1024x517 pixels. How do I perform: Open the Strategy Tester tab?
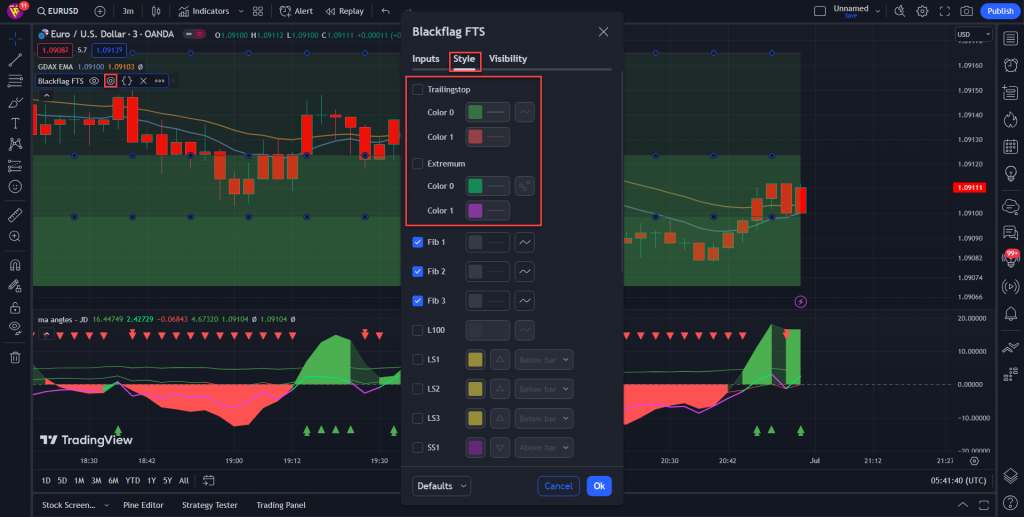(210, 505)
